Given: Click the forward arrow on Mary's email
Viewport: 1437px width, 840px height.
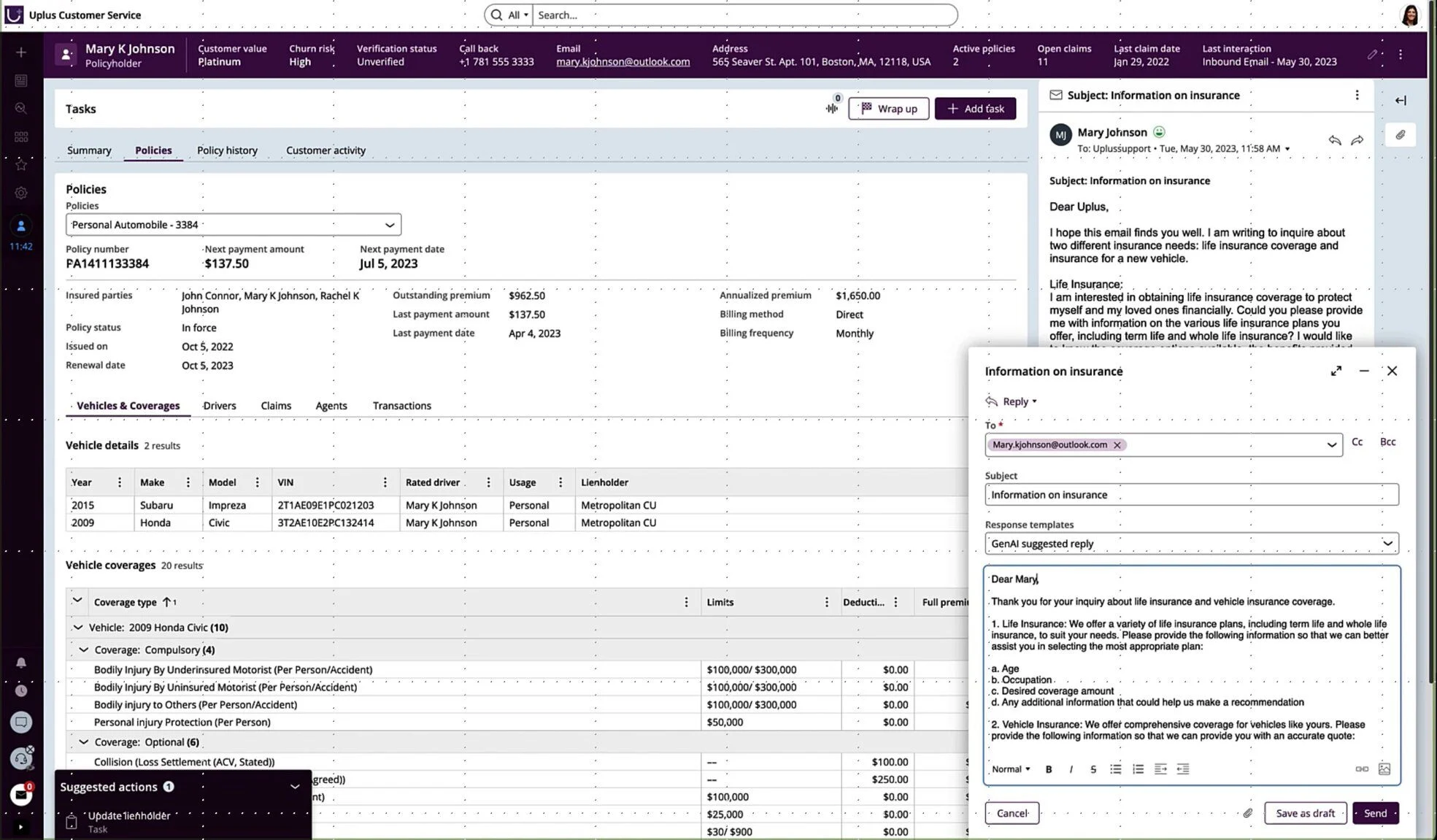Looking at the screenshot, I should (1357, 140).
